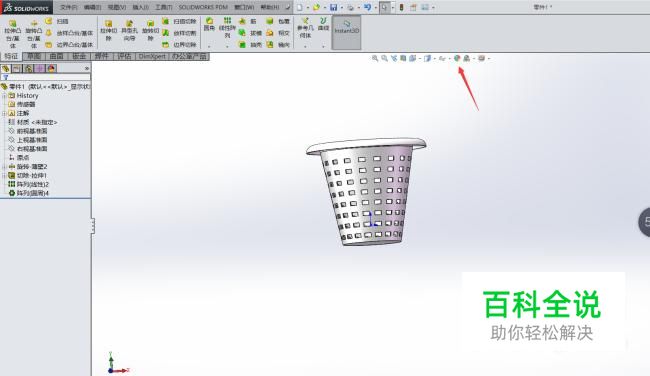Viewport: 650px width, 376px height.
Task: Open the View (视图) menu
Action: pyautogui.click(x=116, y=7)
